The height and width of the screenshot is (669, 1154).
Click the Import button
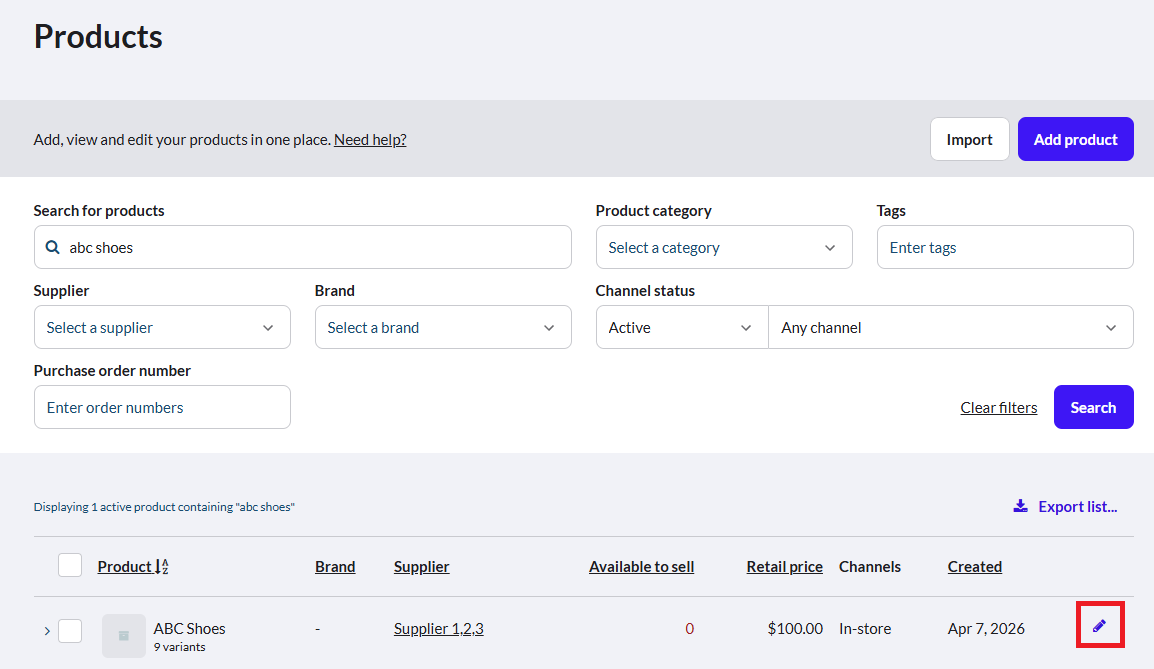click(969, 139)
